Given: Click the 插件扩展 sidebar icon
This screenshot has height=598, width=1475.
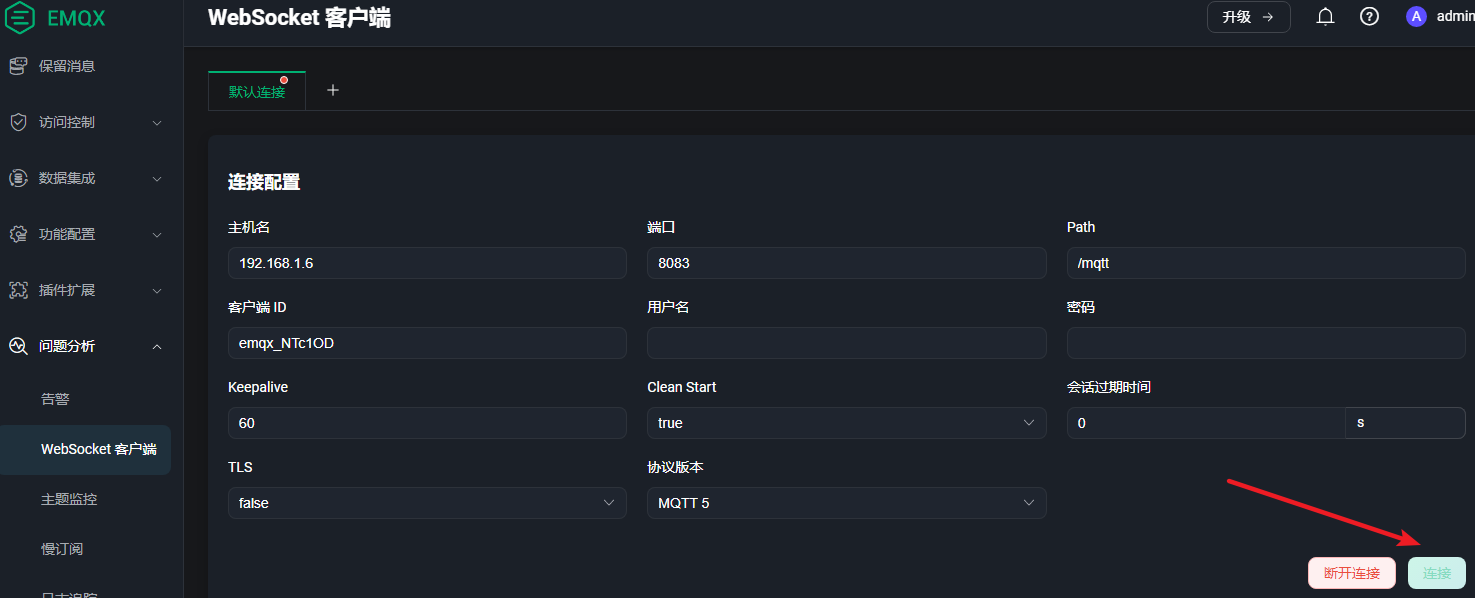Looking at the screenshot, I should click(x=18, y=290).
